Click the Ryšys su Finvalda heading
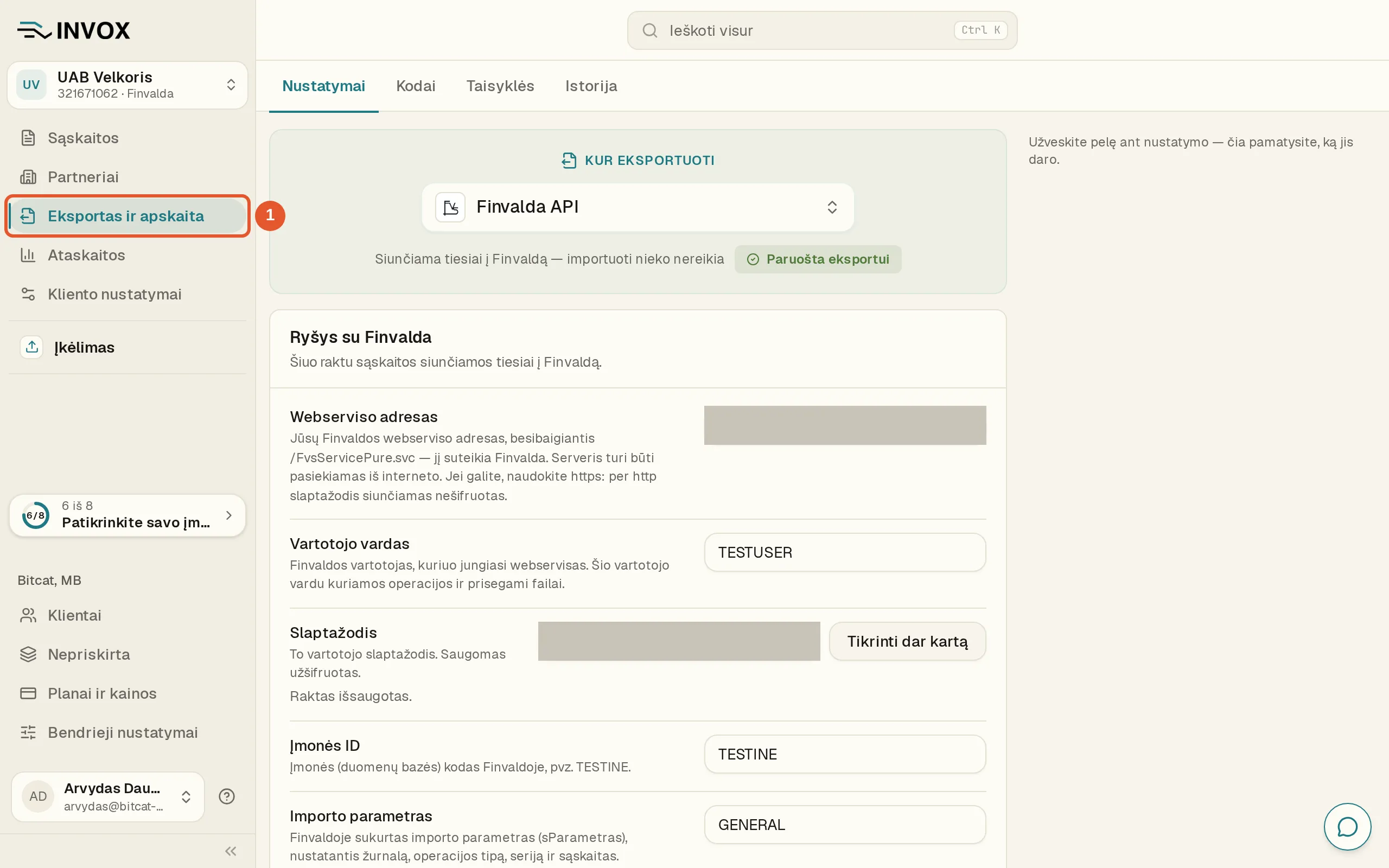Viewport: 1389px width, 868px height. click(360, 337)
